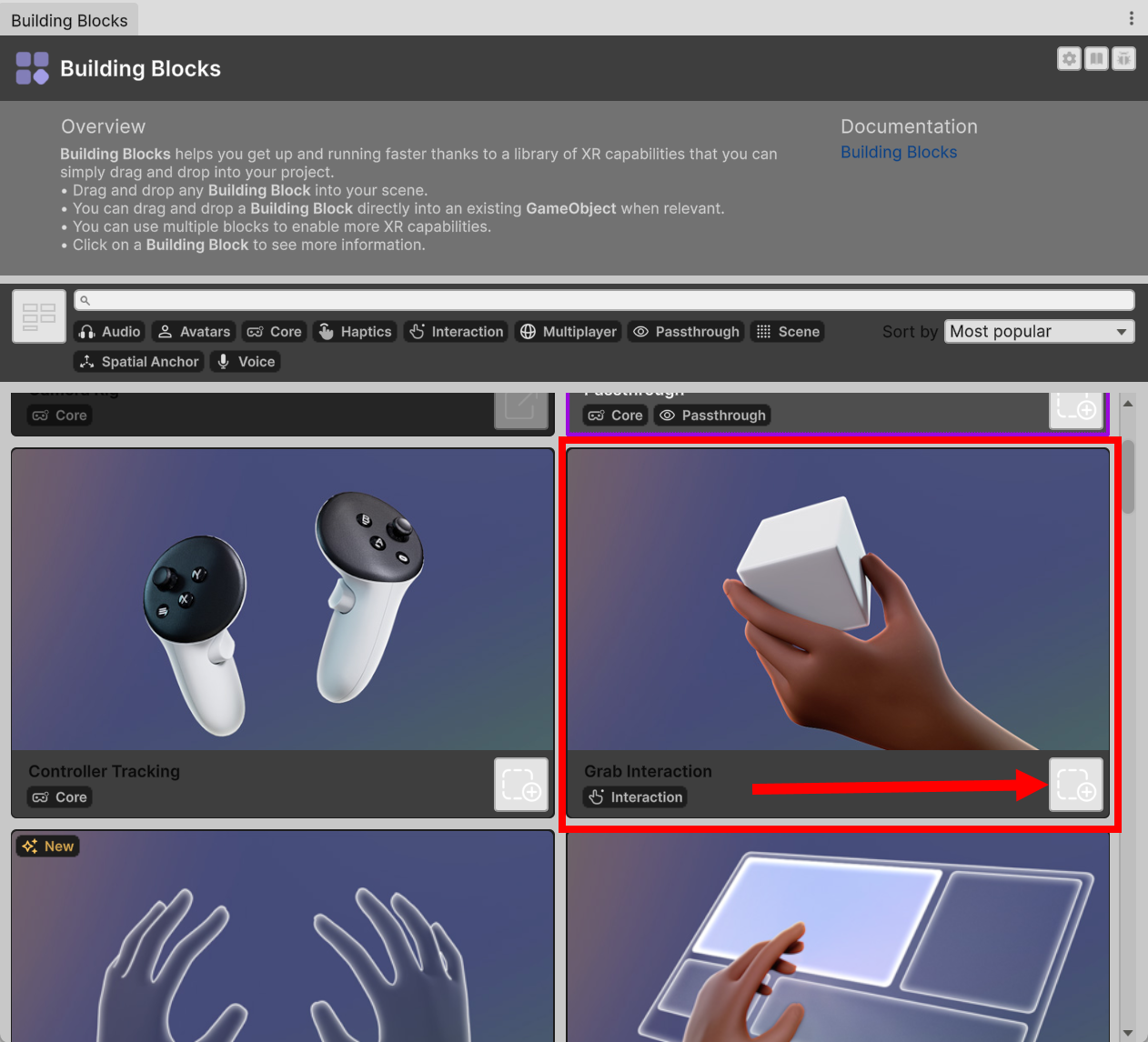This screenshot has height=1042, width=1148.
Task: Add the Passthrough block to scene
Action: pos(1076,409)
